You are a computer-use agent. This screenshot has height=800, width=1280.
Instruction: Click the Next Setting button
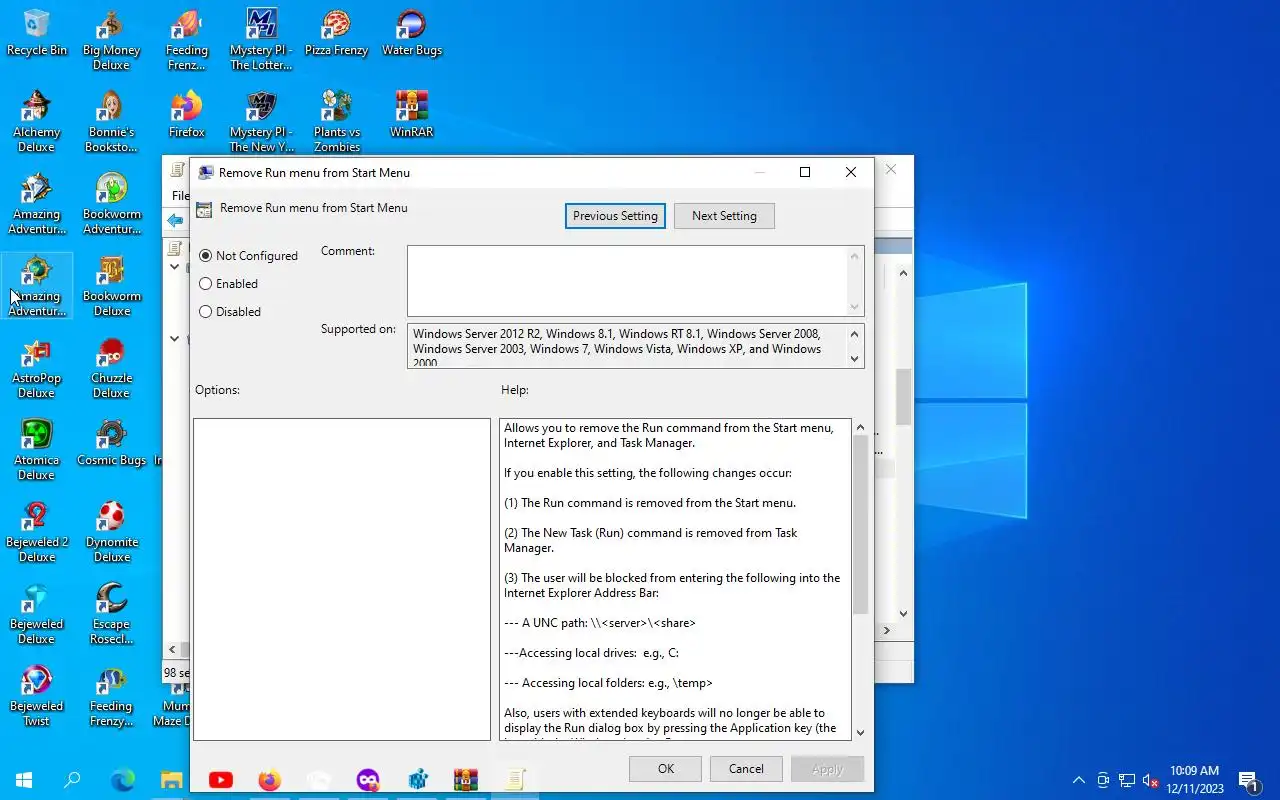[x=724, y=216]
